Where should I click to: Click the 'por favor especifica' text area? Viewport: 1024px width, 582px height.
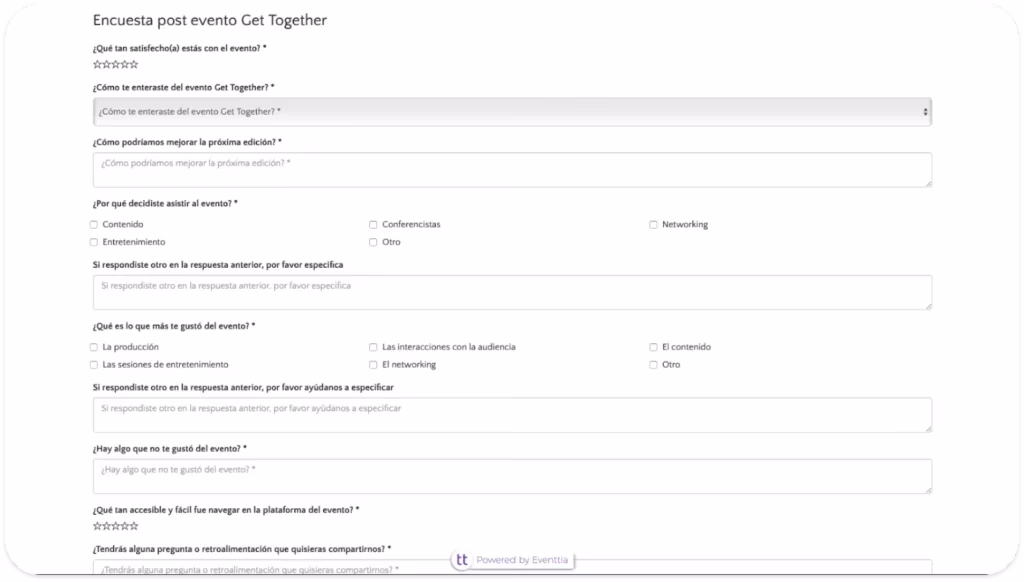click(x=512, y=292)
